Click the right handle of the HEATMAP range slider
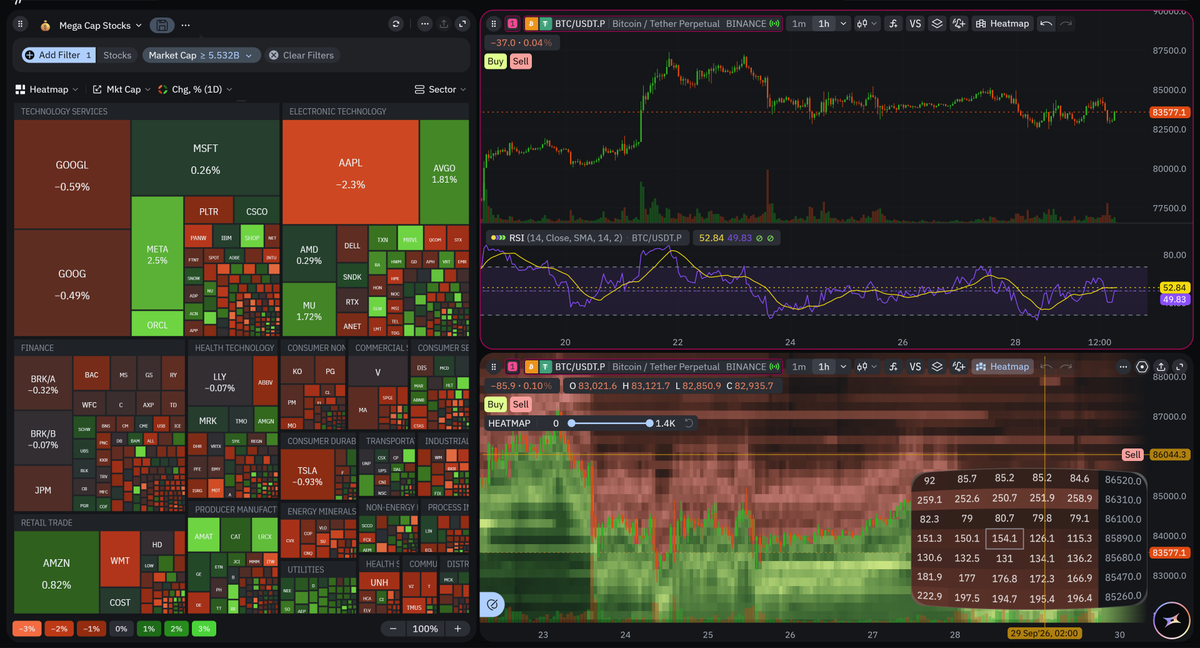The image size is (1200, 648). [x=650, y=423]
